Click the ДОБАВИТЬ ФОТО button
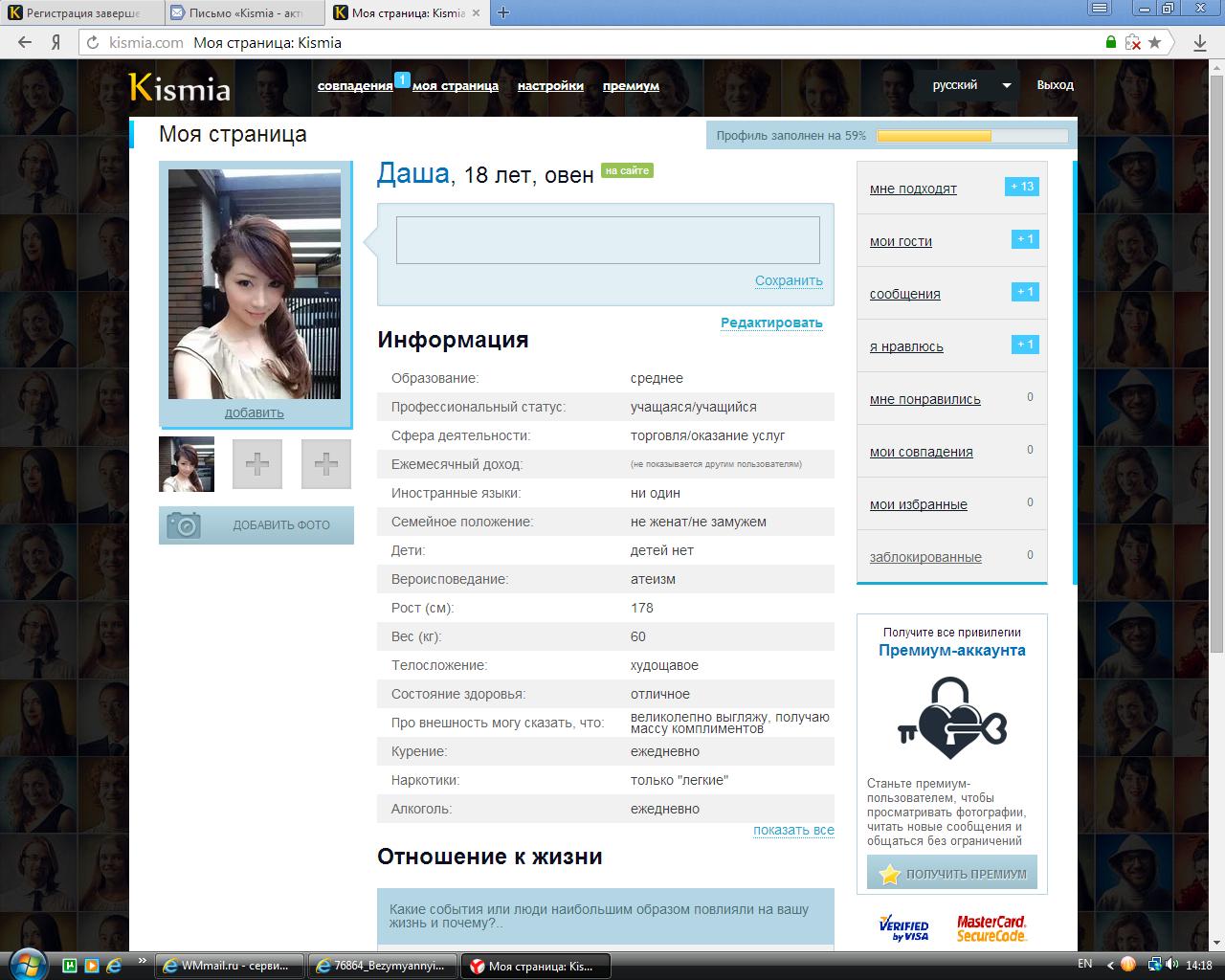The width and height of the screenshot is (1225, 980). pyautogui.click(x=256, y=525)
